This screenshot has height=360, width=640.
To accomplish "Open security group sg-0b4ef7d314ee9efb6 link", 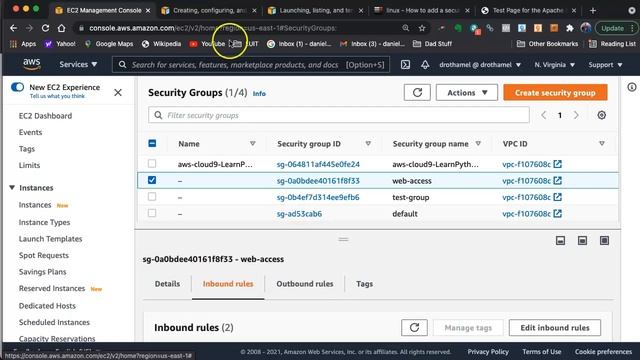I will [318, 198].
